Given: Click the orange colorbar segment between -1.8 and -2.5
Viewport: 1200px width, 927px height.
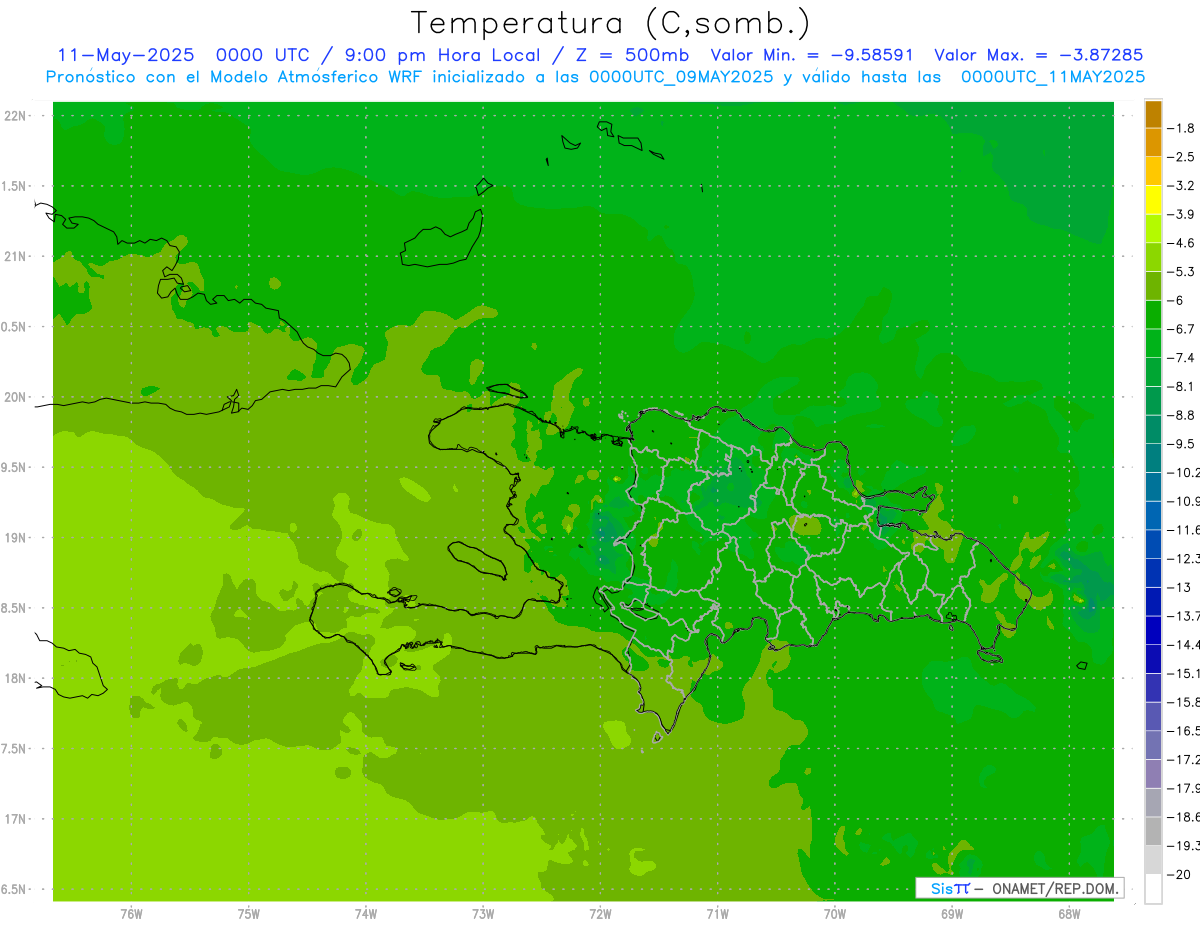Looking at the screenshot, I should pyautogui.click(x=1153, y=143).
